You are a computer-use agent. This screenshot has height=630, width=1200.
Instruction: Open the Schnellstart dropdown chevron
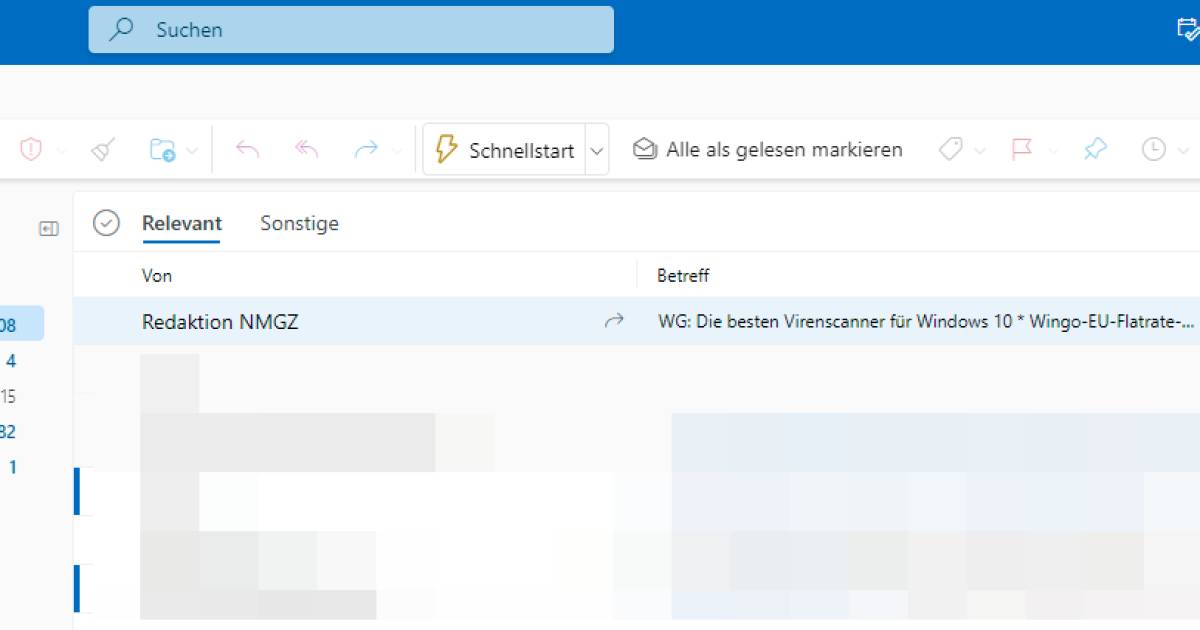[596, 149]
